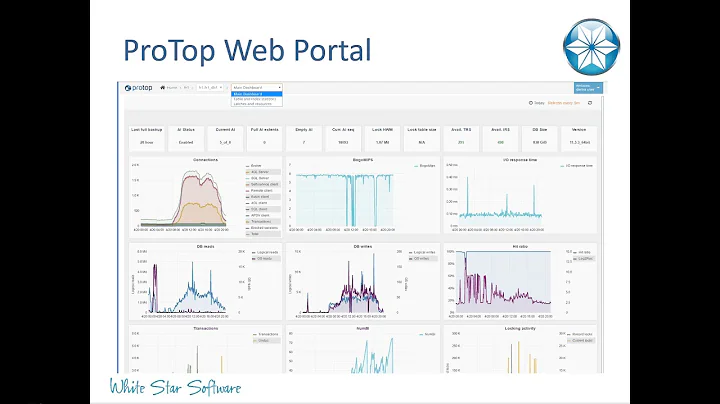Viewport: 720px width, 404px height.
Task: Click the AI Status Enabled tile
Action: [186, 138]
